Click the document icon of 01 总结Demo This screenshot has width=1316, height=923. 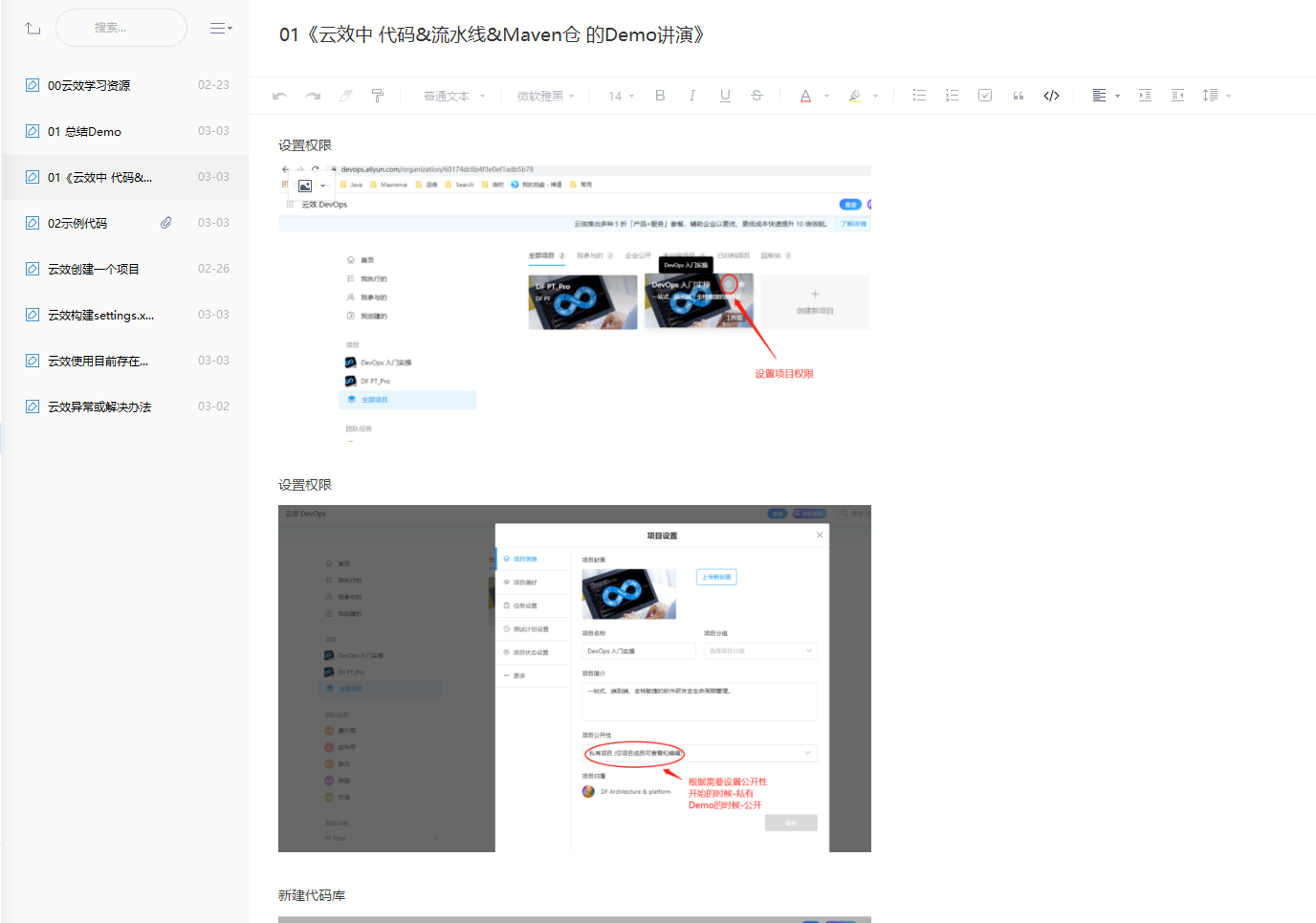33,131
